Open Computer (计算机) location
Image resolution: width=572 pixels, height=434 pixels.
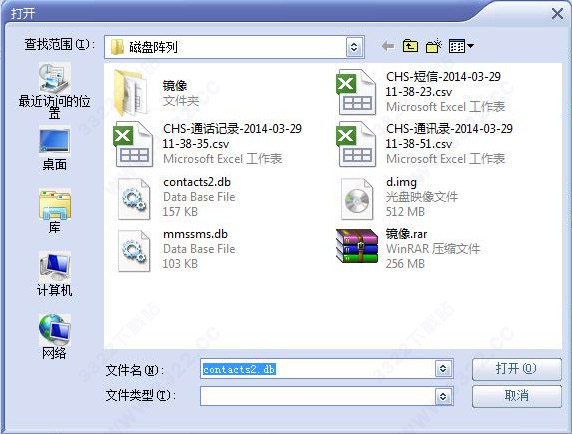(54, 274)
